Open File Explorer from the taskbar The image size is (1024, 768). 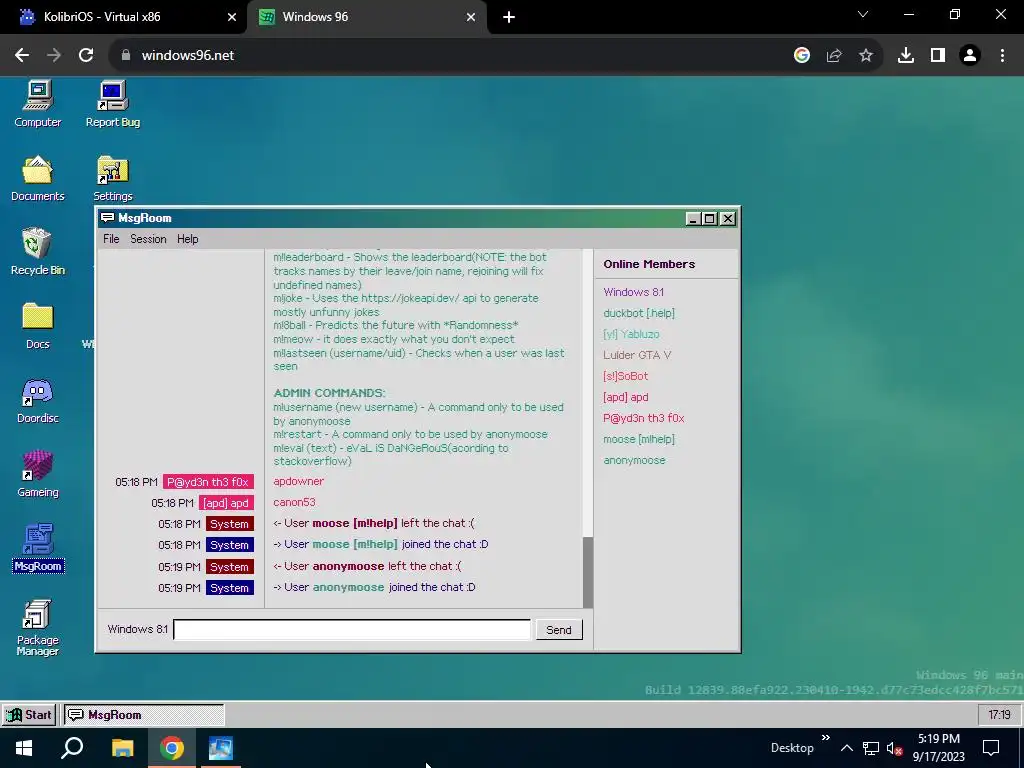(122, 748)
